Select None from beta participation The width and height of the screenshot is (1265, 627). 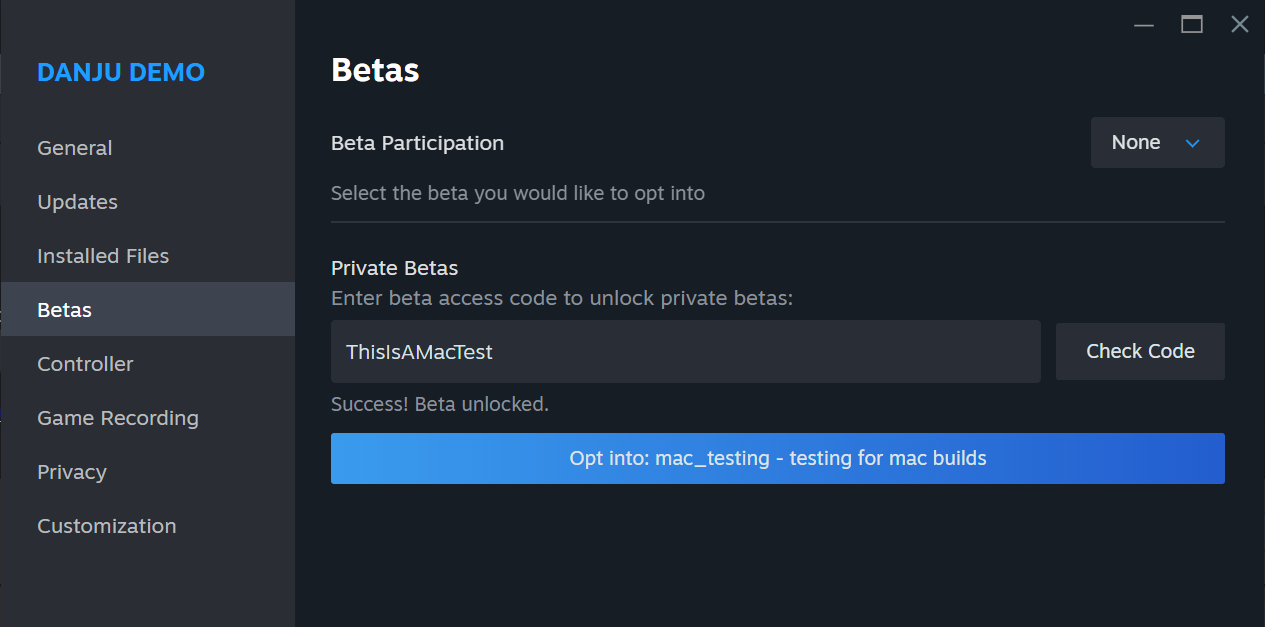pyautogui.click(x=1135, y=142)
